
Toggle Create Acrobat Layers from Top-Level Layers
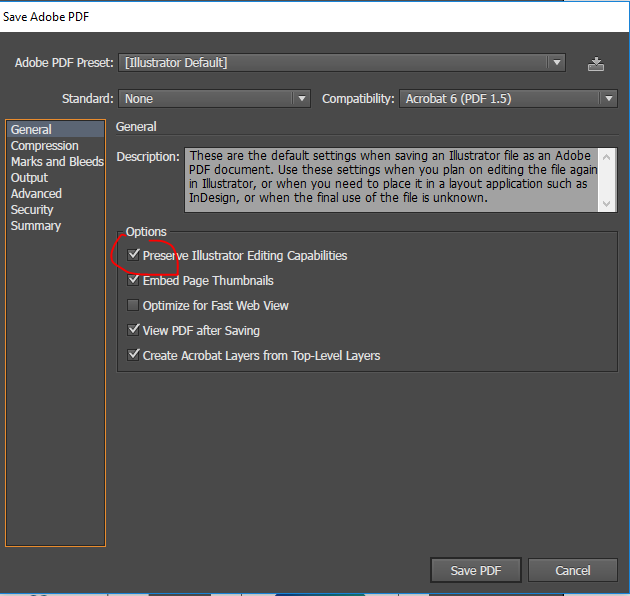[x=133, y=355]
